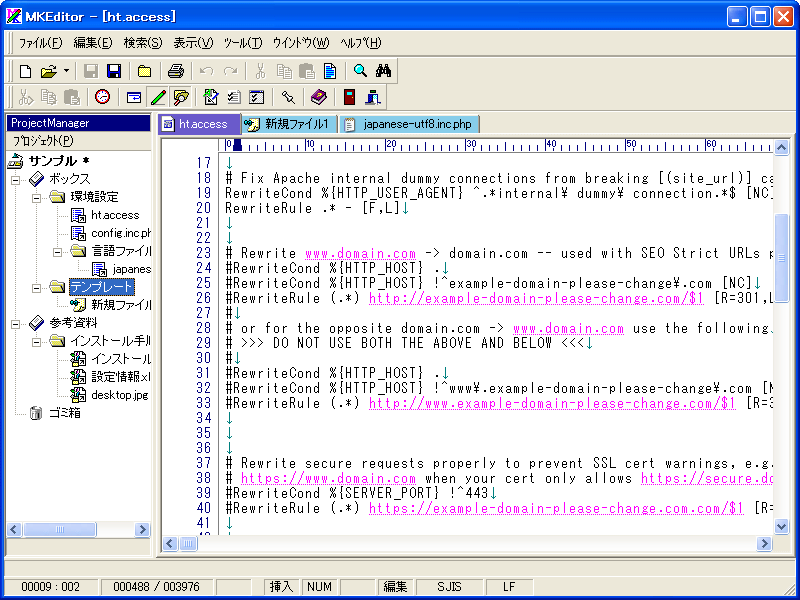Print the document with the printer icon
800x600 pixels.
point(176,71)
